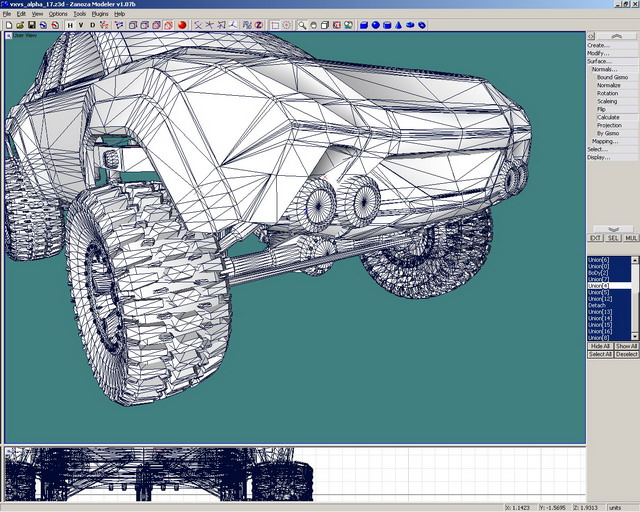Click the Save disk icon in toolbar
This screenshot has width=640, height=512.
31,25
